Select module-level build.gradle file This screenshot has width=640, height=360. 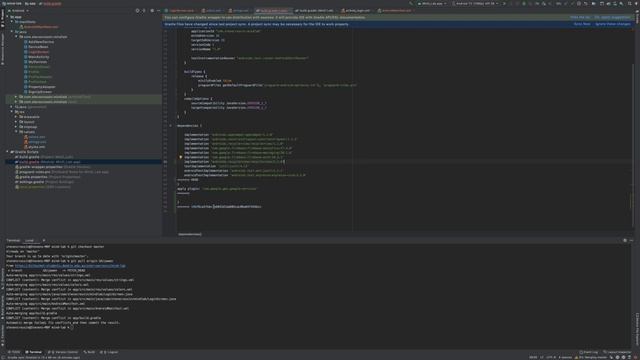[47, 162]
